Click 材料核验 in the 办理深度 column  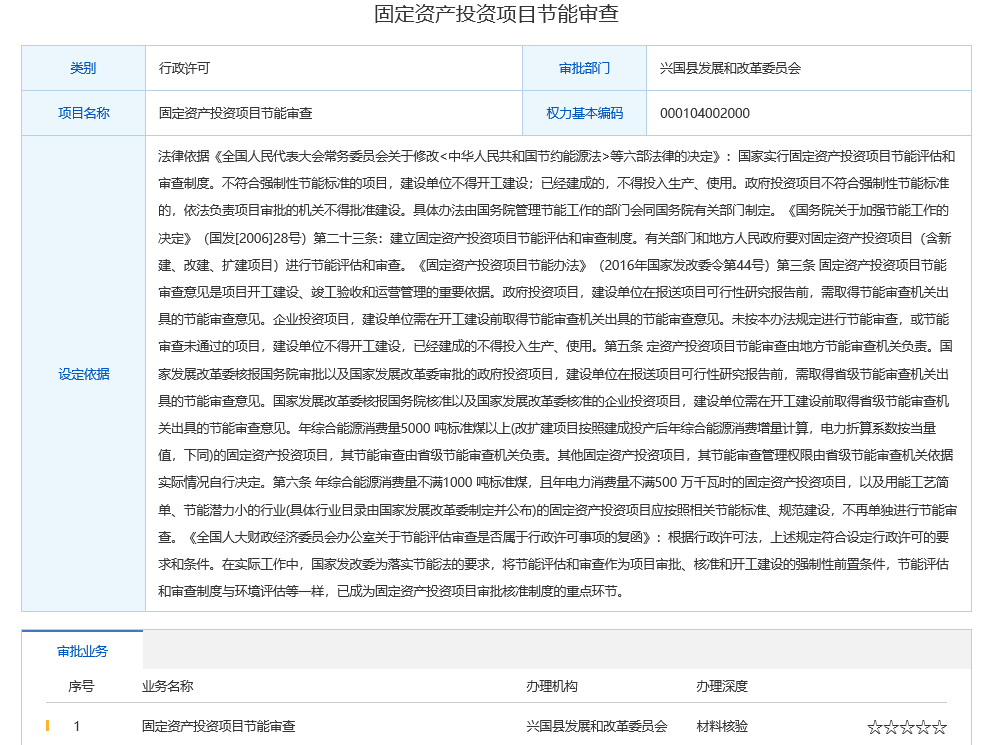721,726
